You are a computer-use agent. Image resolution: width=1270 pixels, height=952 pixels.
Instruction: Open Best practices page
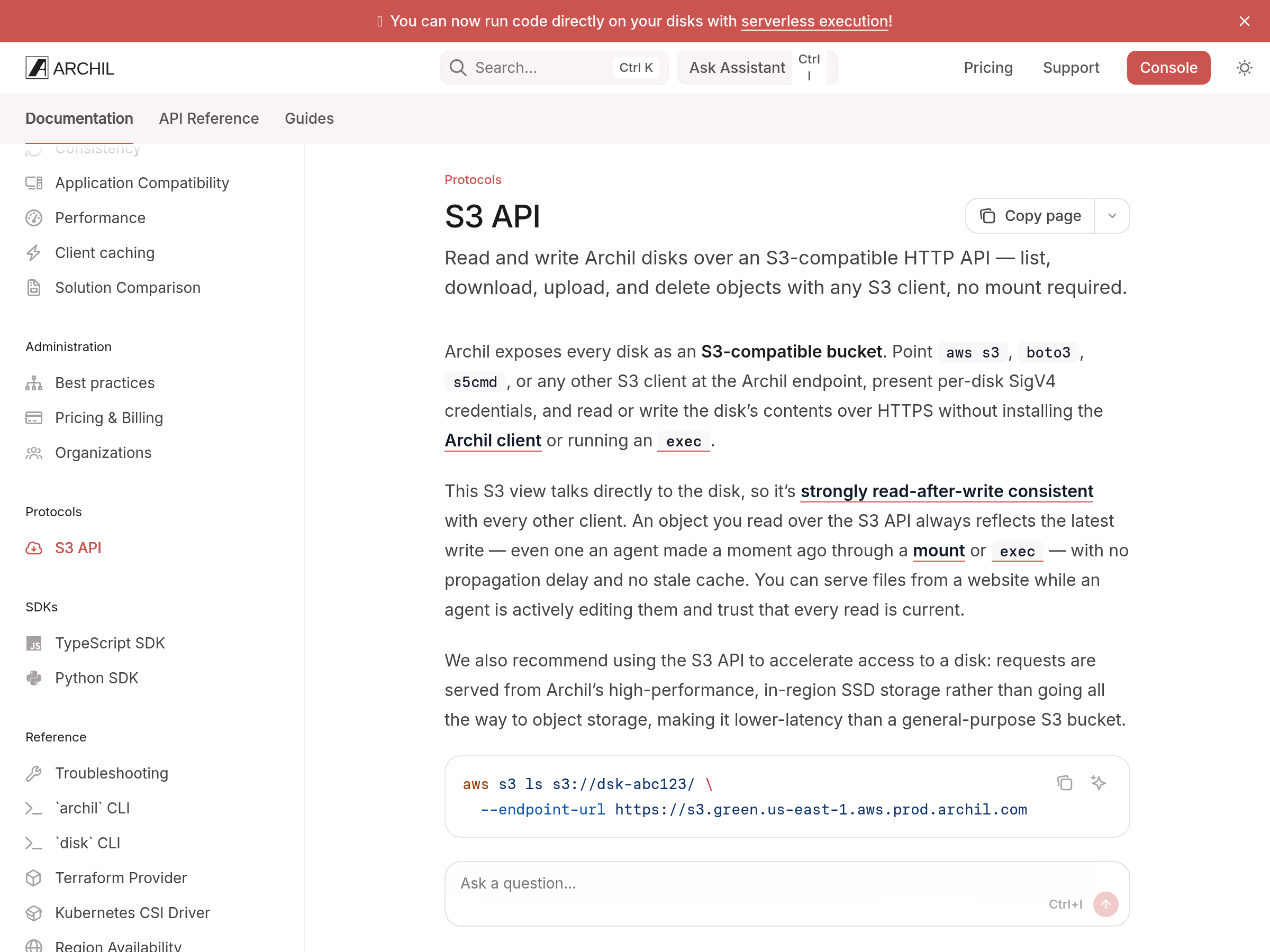105,383
